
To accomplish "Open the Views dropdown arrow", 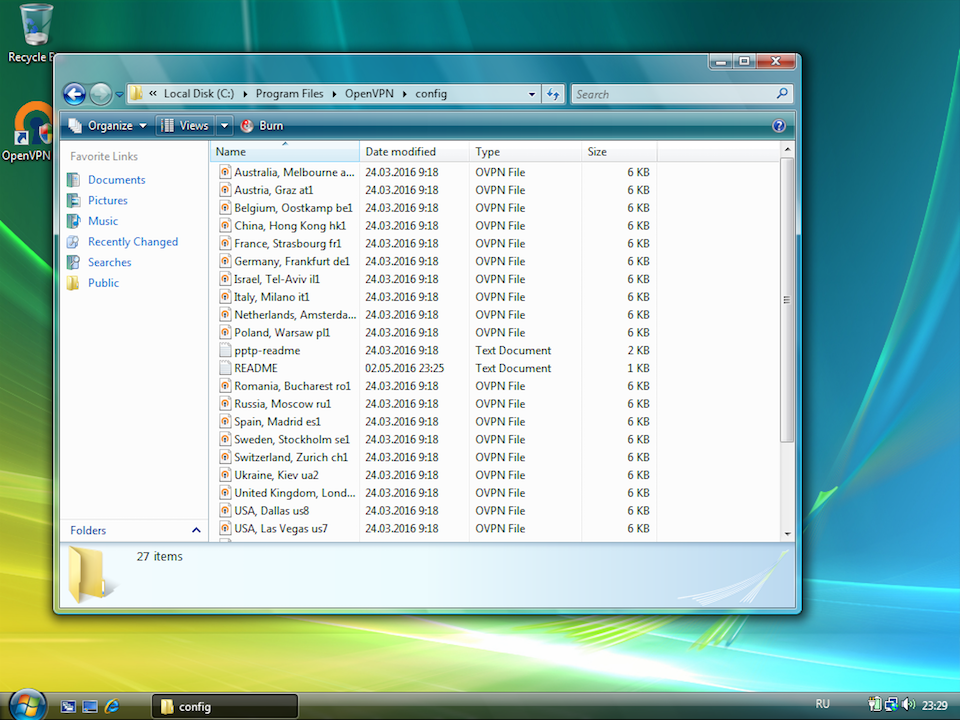I will tap(225, 126).
